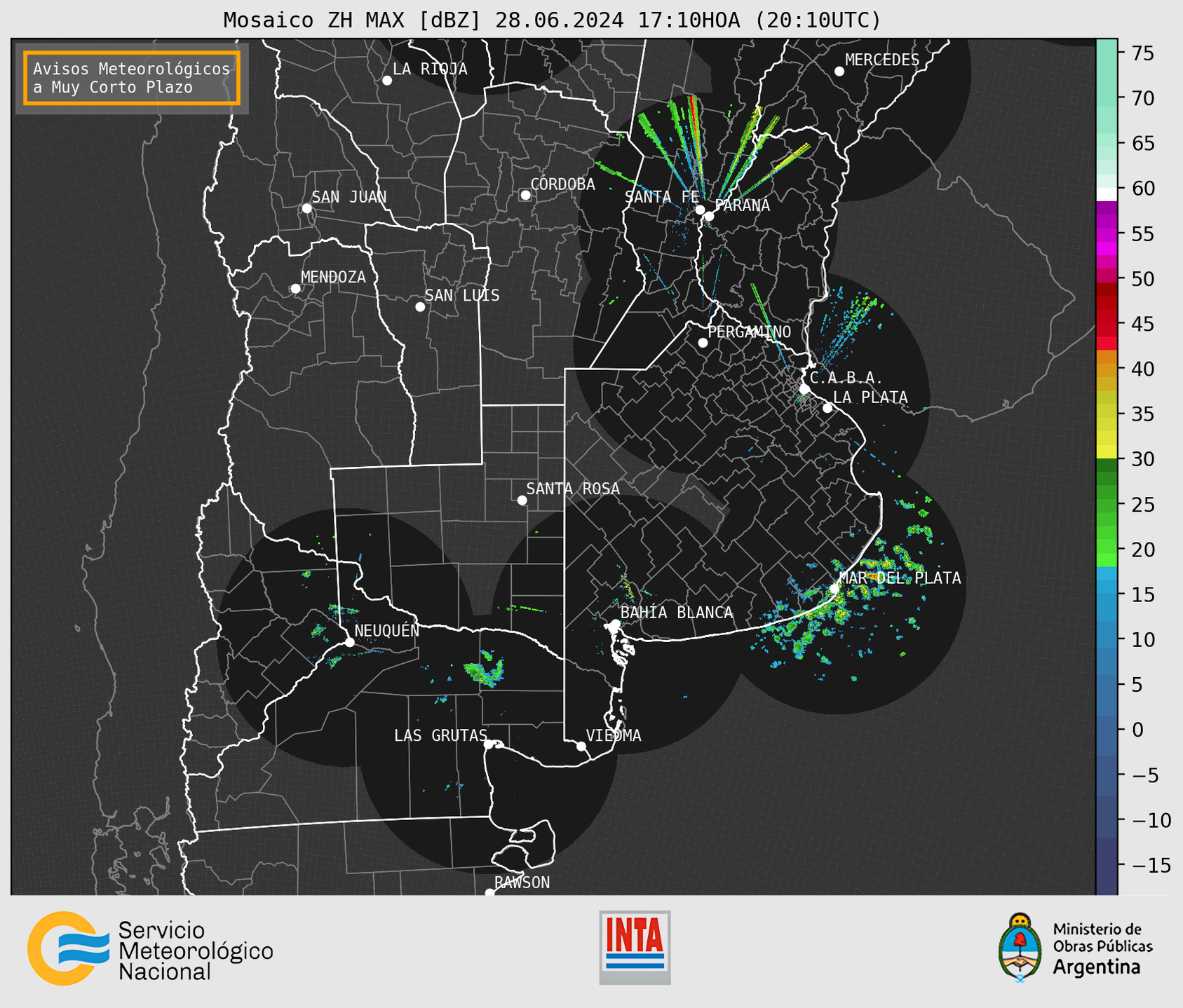
Task: Click the 'SAN LUIS' label
Action: (x=462, y=295)
